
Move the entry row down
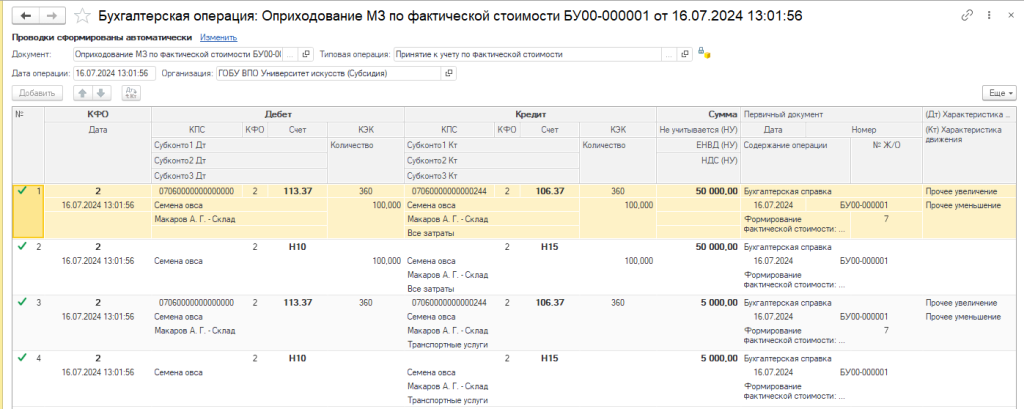click(x=101, y=92)
